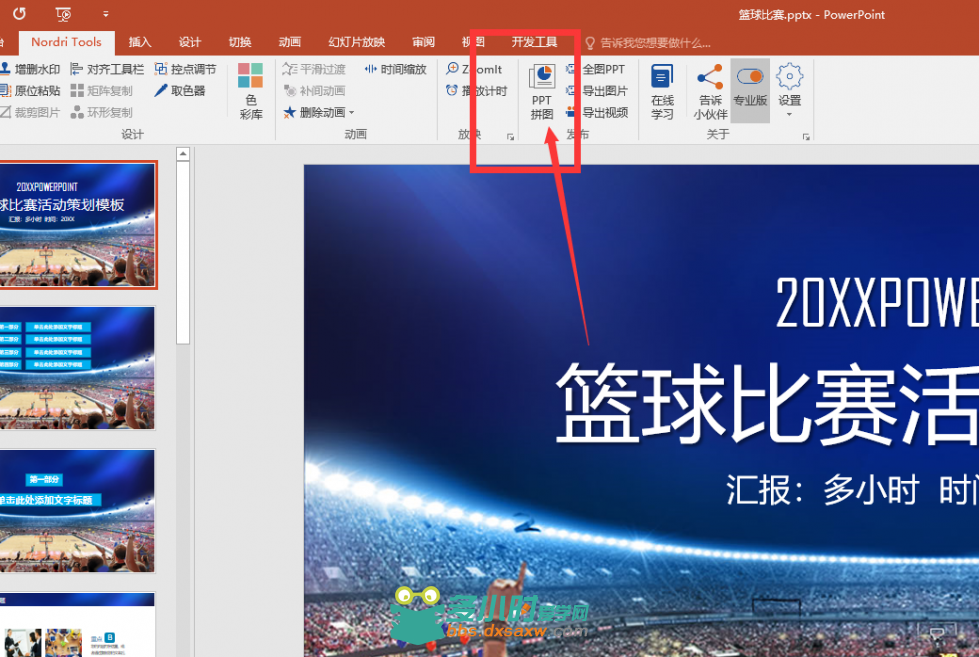
Task: Select first slide thumbnail 球比赛活动策划模板
Action: pyautogui.click(x=77, y=225)
